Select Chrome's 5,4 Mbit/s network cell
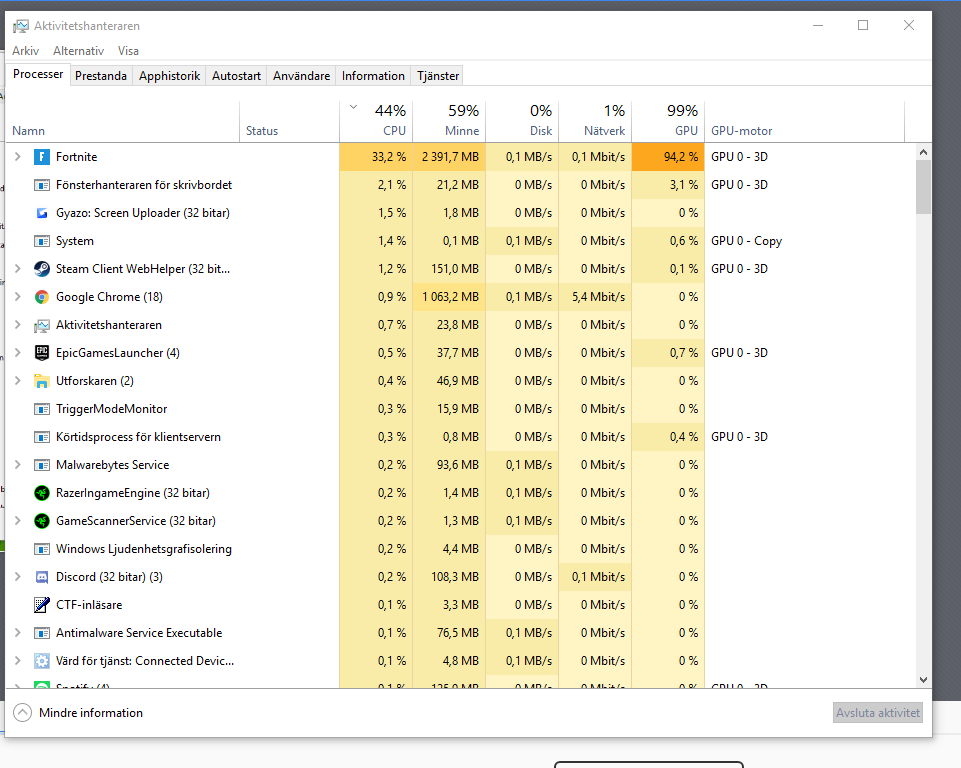This screenshot has height=768, width=961. (x=595, y=297)
